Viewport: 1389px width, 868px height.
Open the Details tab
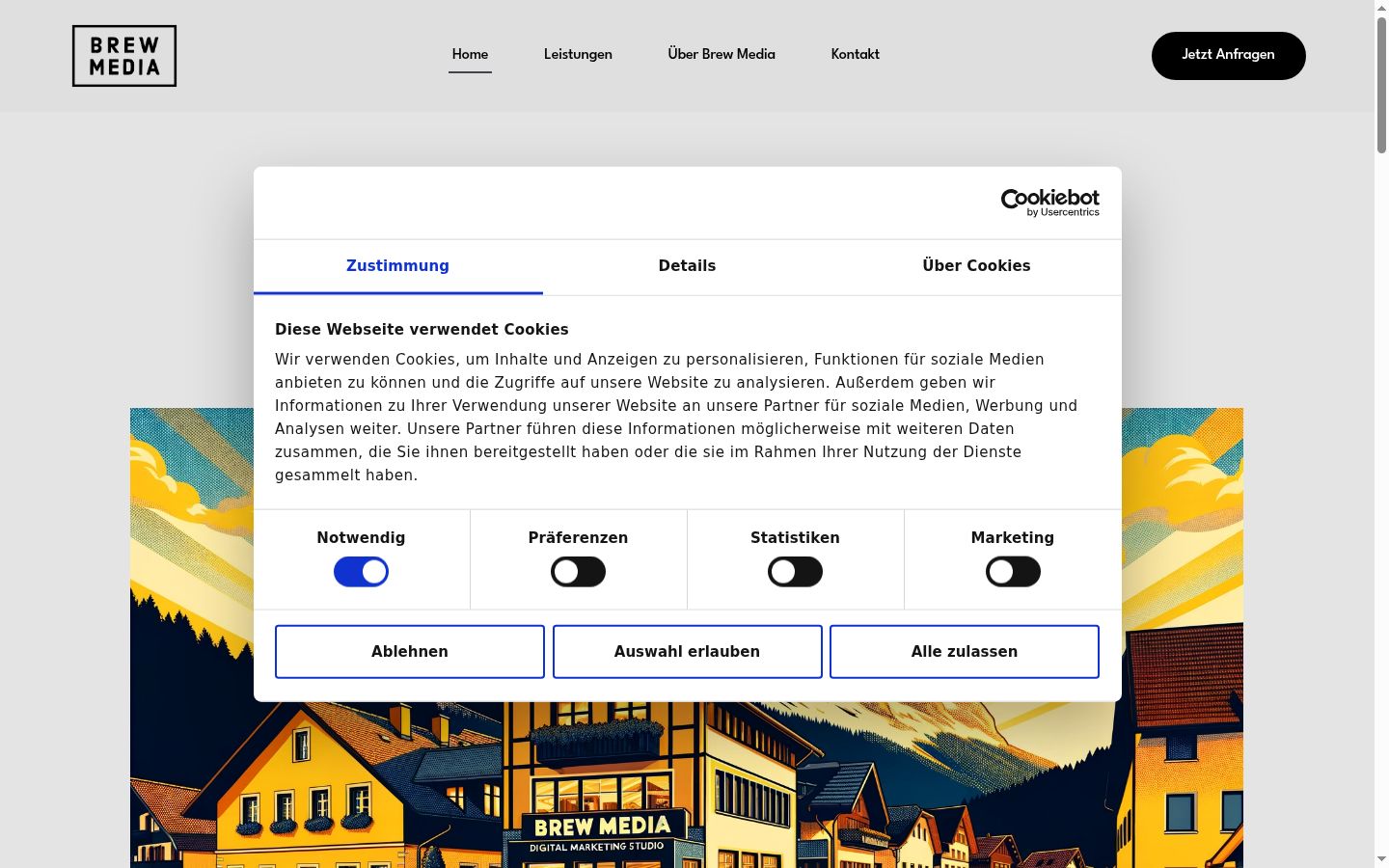click(687, 266)
